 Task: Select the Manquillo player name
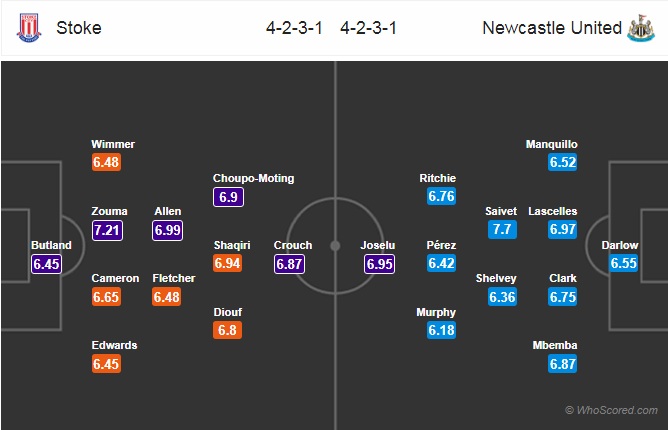tap(552, 144)
